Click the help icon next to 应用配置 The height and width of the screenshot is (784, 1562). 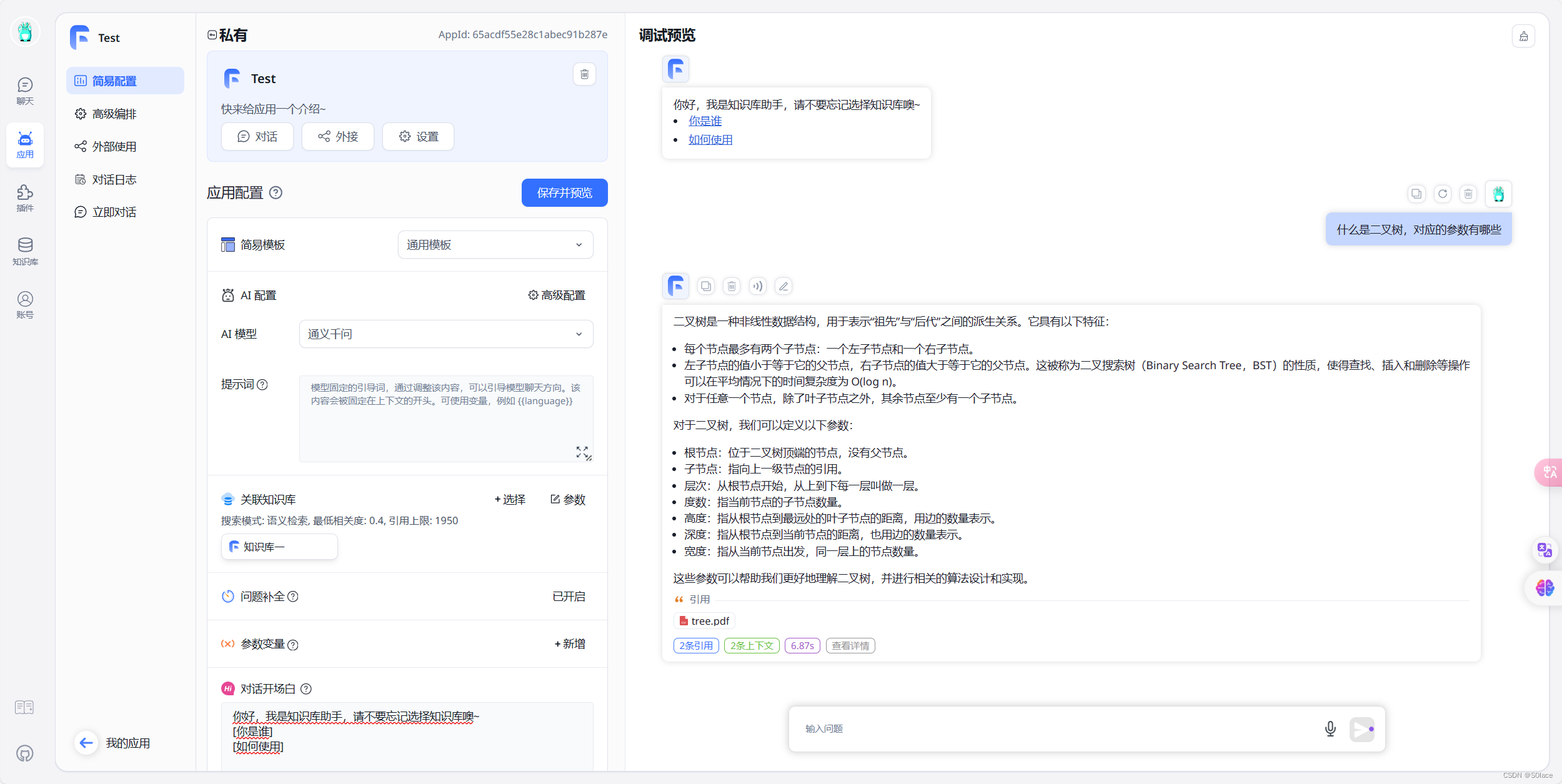tap(276, 193)
